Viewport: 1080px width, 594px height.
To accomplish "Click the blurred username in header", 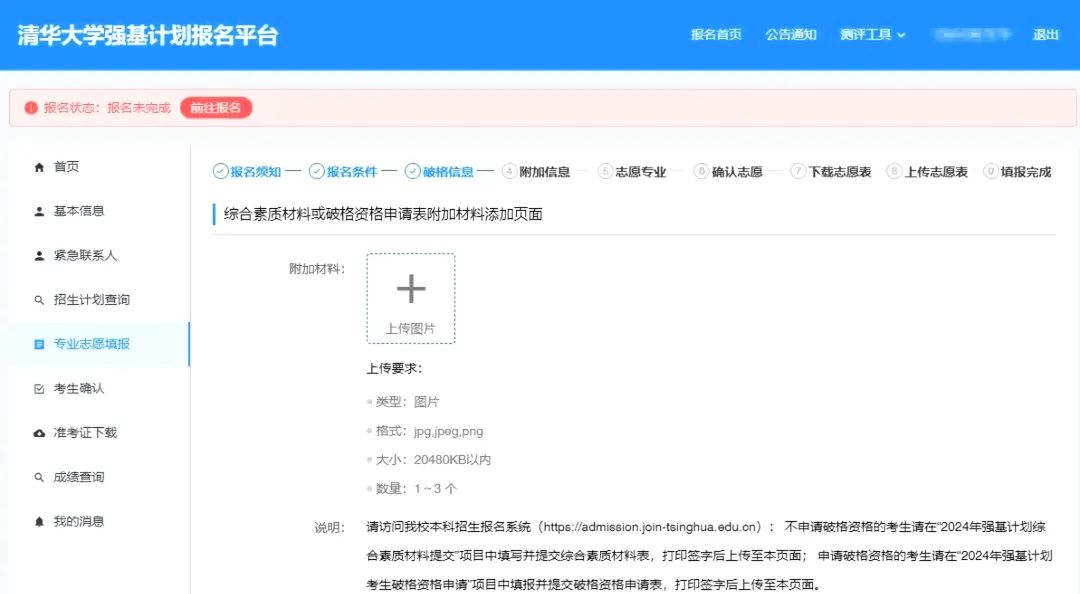I will (972, 34).
